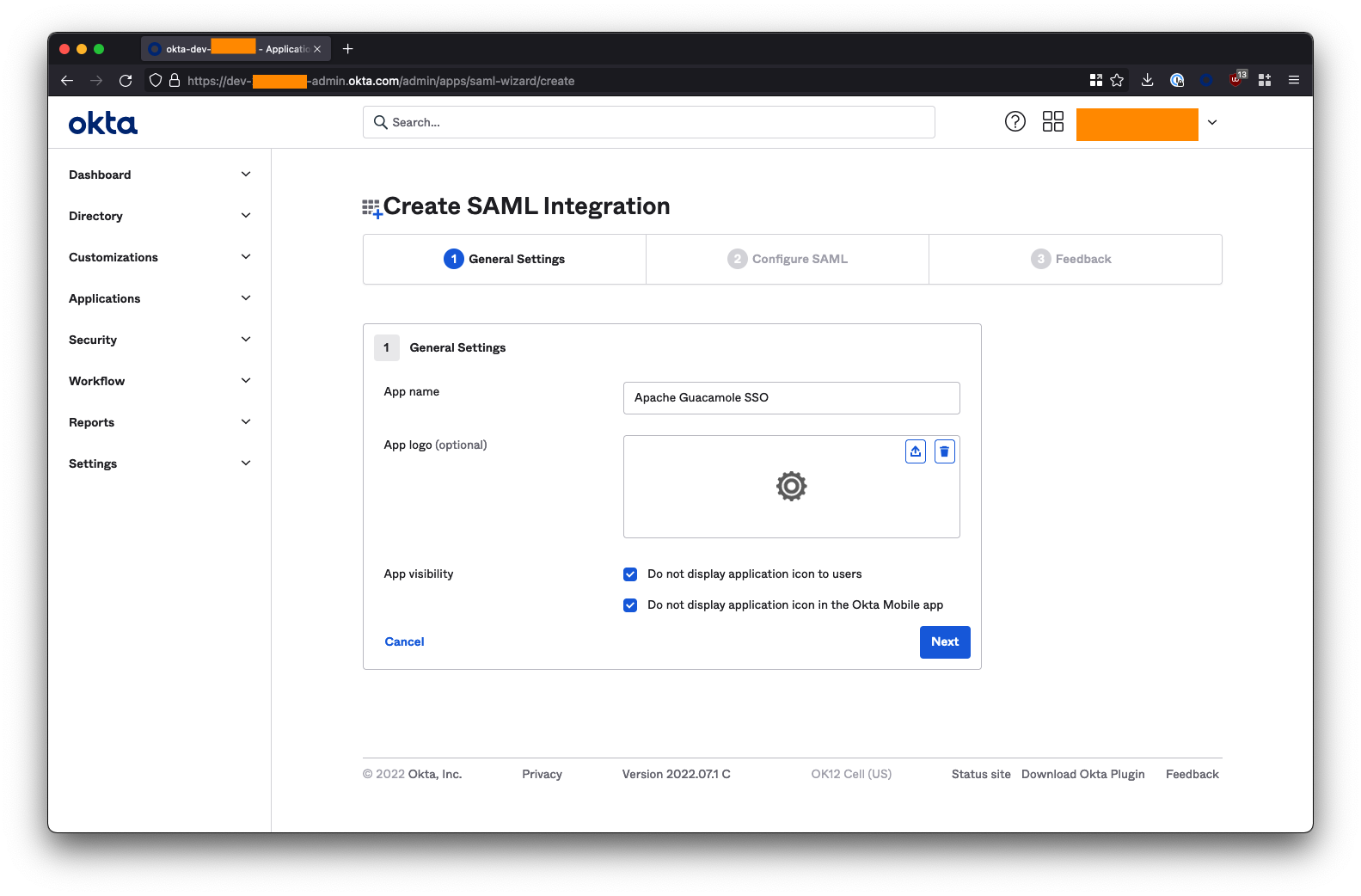1361x896 pixels.
Task: Uncheck 'Do not display icon in Okta Mobile app'
Action: tap(630, 605)
